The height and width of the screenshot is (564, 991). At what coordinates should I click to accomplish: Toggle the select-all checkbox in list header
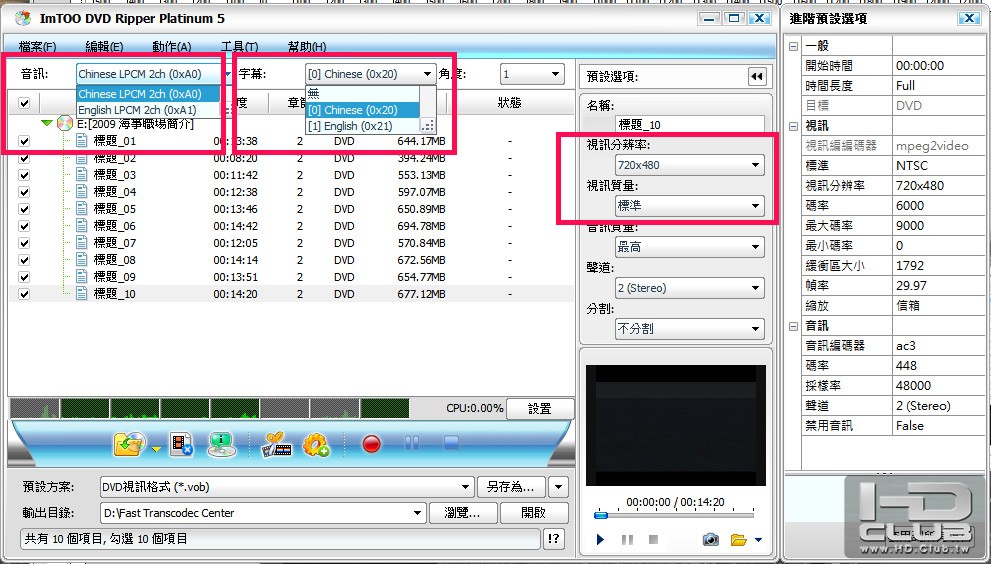coord(24,102)
